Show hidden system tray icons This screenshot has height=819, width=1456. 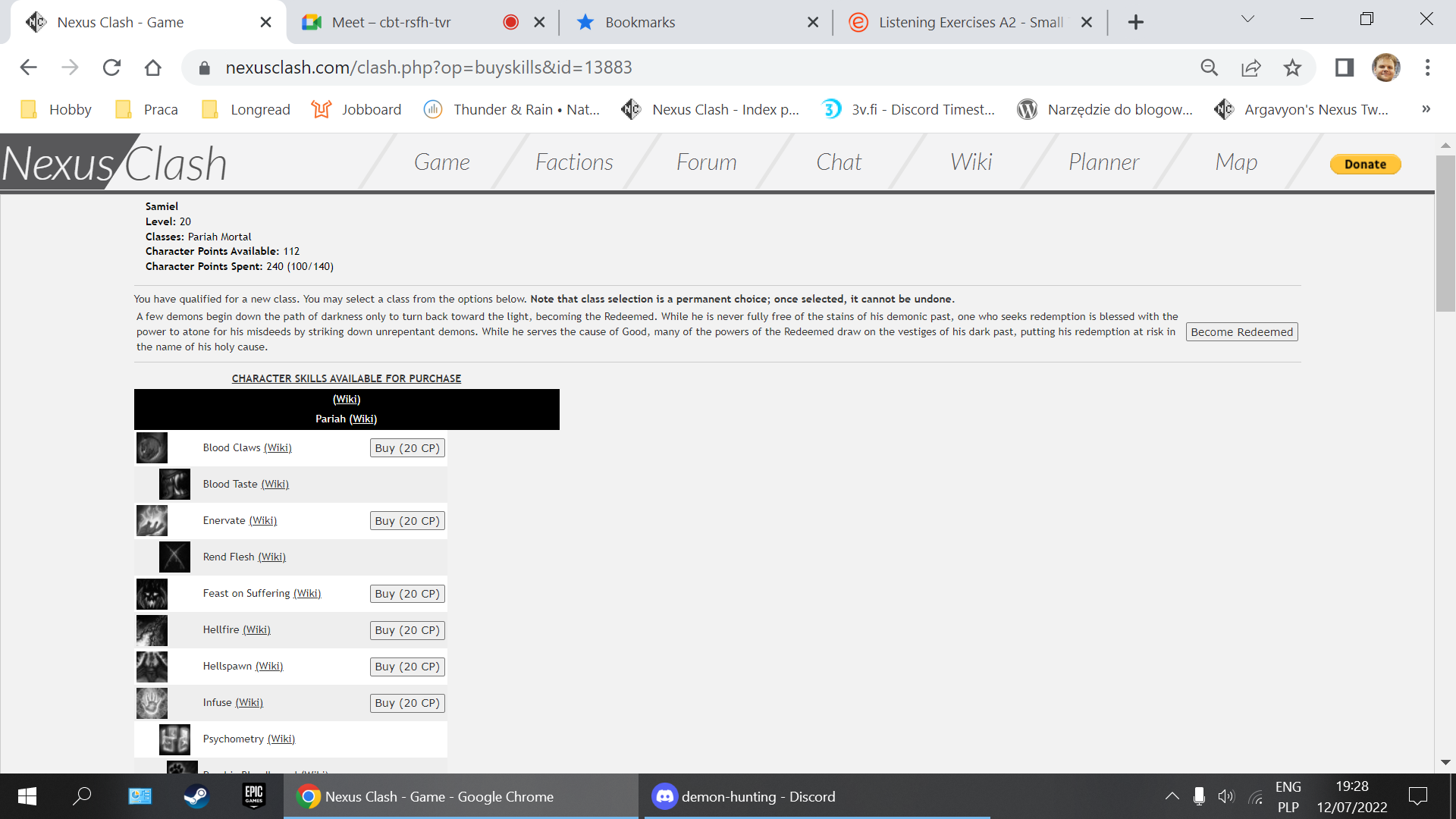(1172, 796)
